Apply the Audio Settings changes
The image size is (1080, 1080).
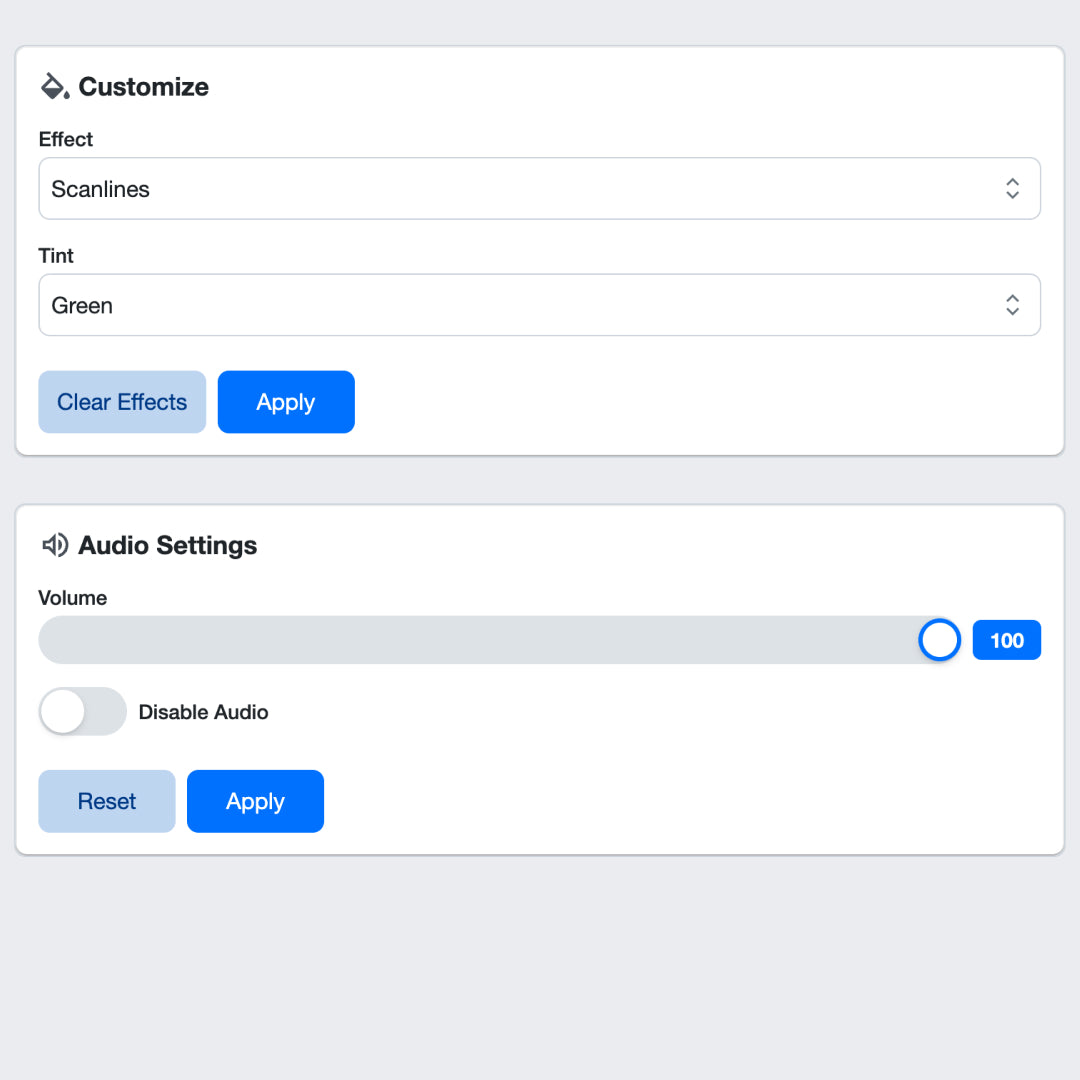point(255,801)
